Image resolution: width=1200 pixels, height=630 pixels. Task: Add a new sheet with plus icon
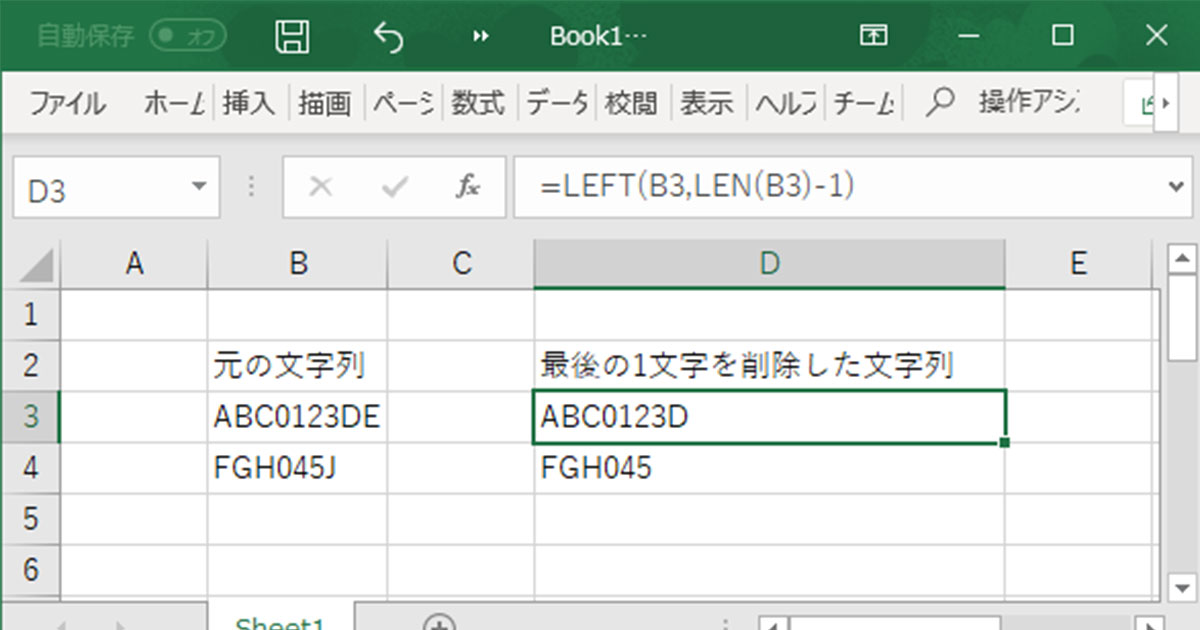click(438, 624)
